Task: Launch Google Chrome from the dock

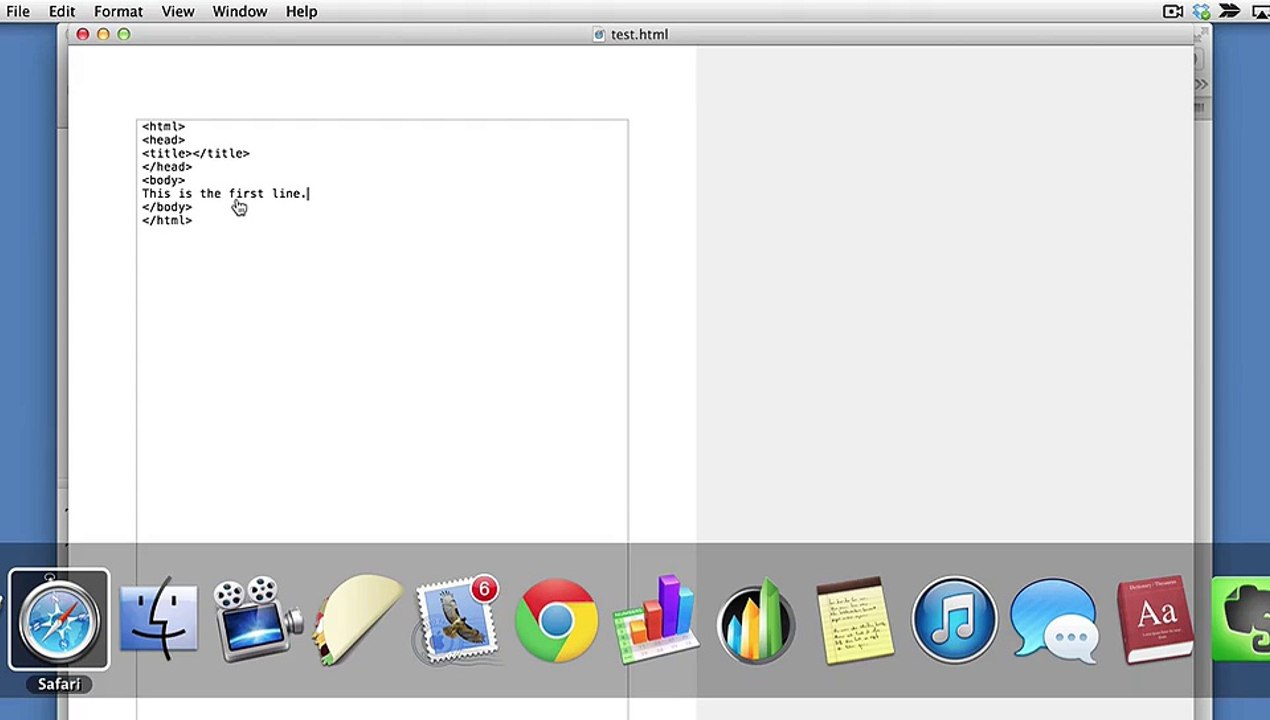Action: [x=556, y=620]
